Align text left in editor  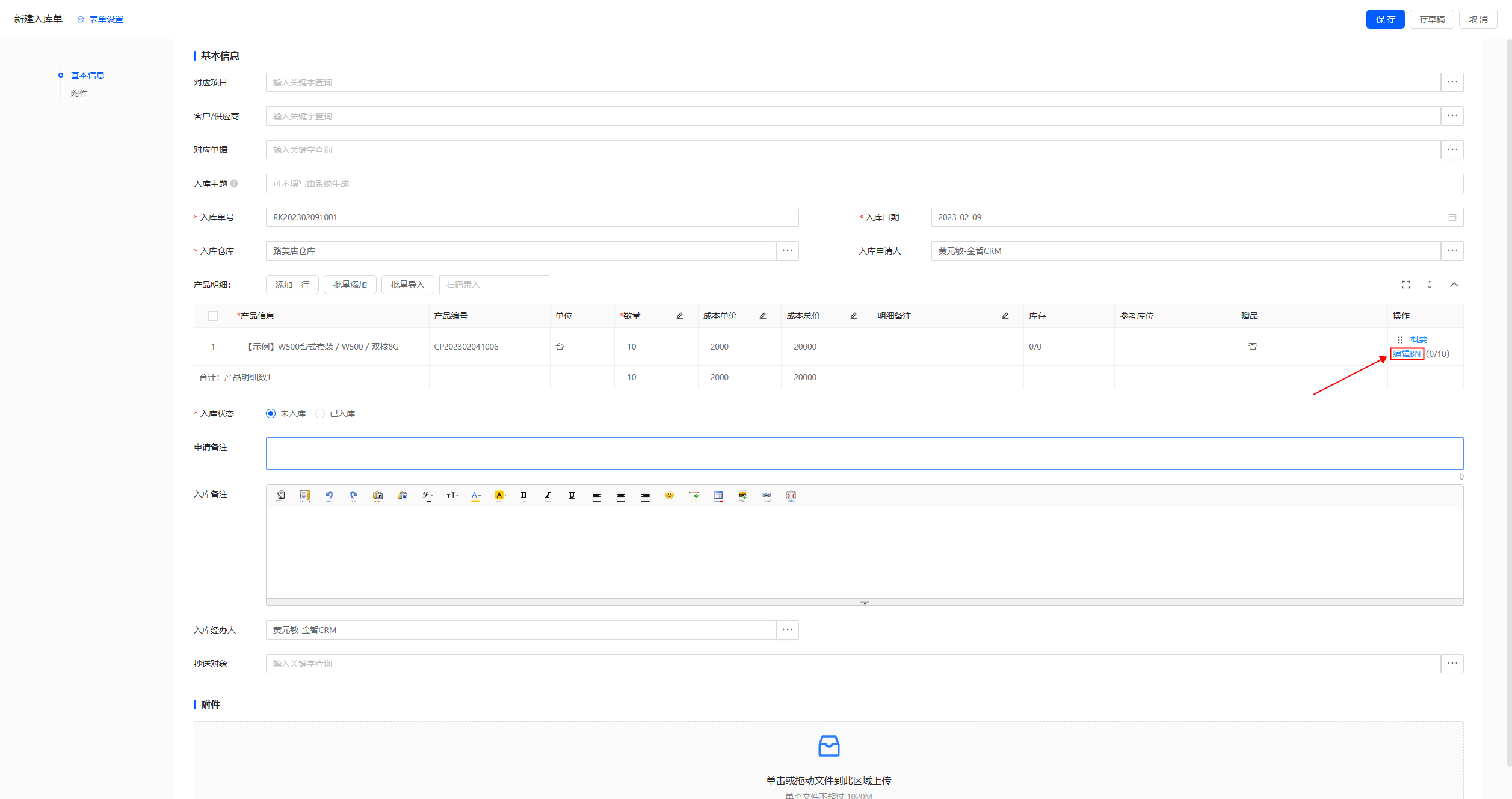(596, 496)
